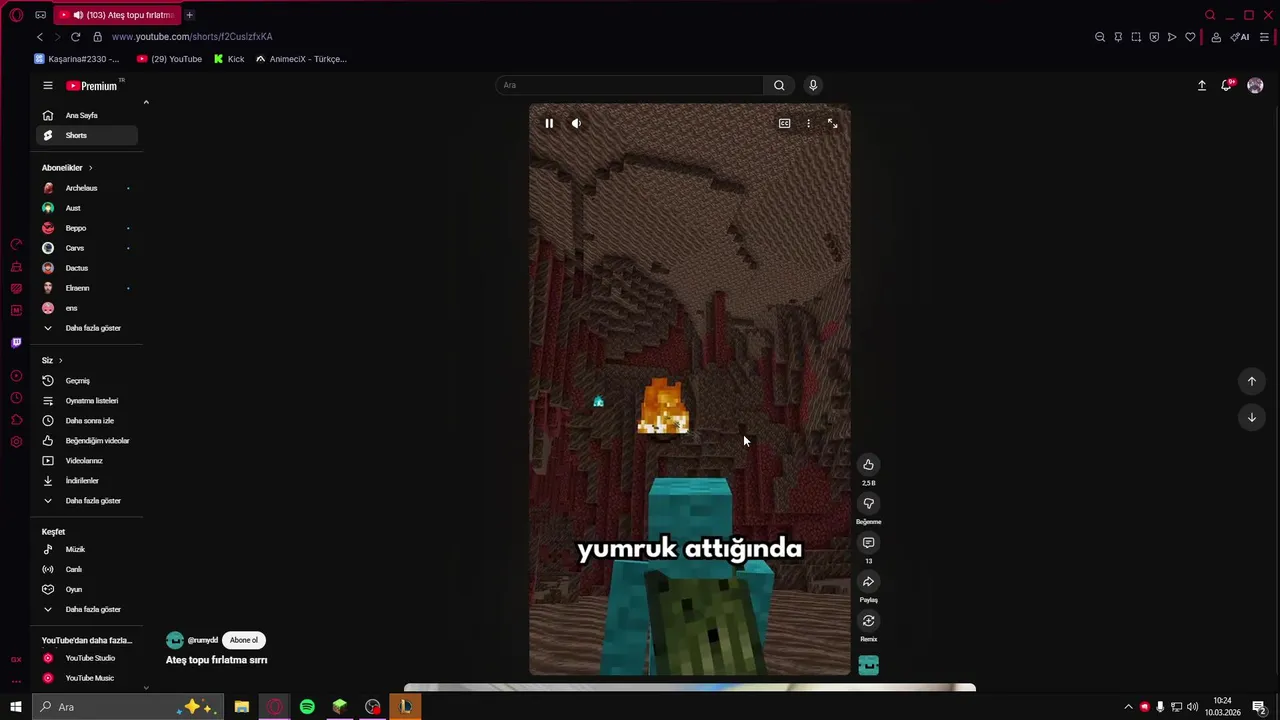
Task: Open the ad blocker shield icon
Action: click(1154, 37)
